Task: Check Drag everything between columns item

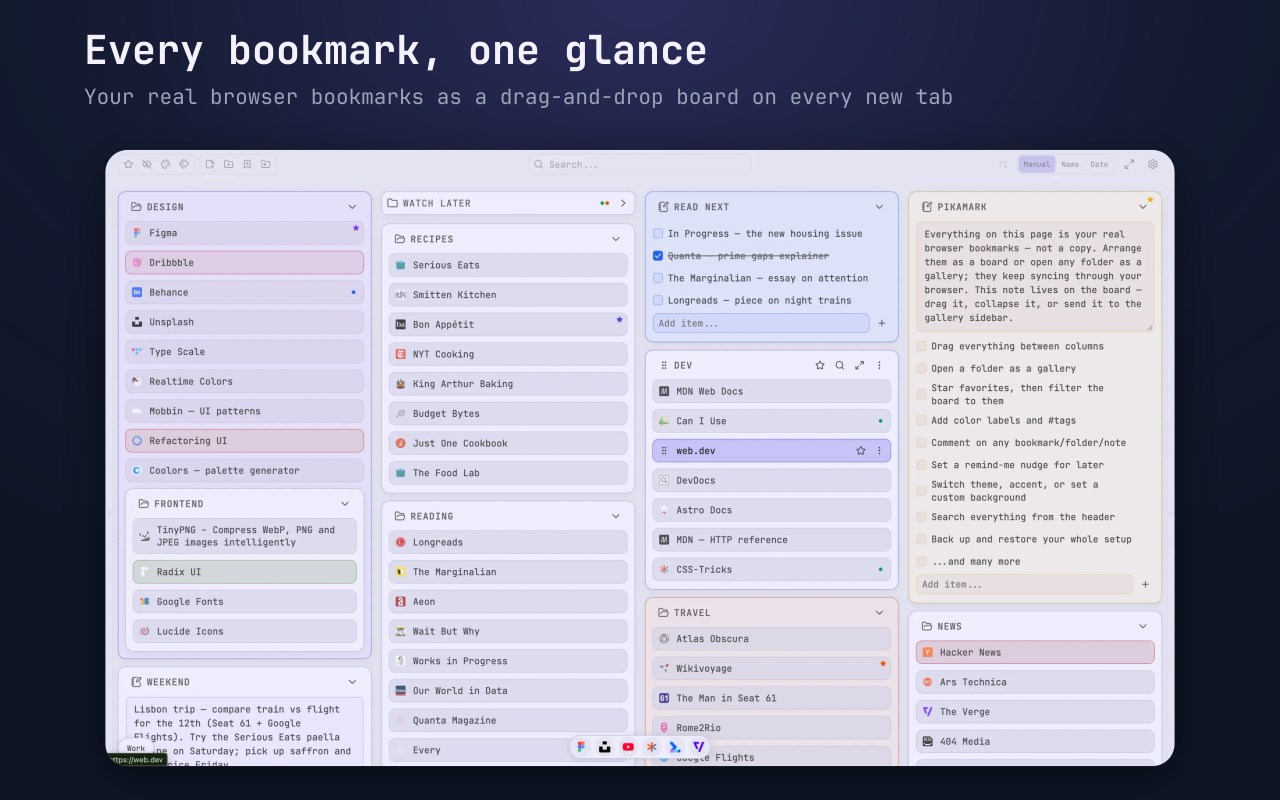Action: tap(922, 347)
